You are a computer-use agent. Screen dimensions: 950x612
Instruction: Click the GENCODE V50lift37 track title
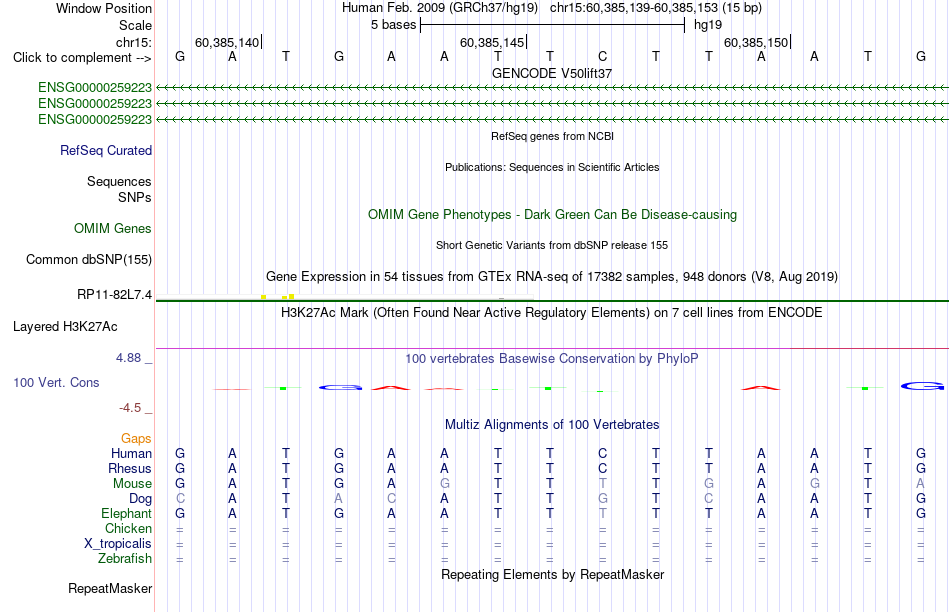(x=552, y=73)
